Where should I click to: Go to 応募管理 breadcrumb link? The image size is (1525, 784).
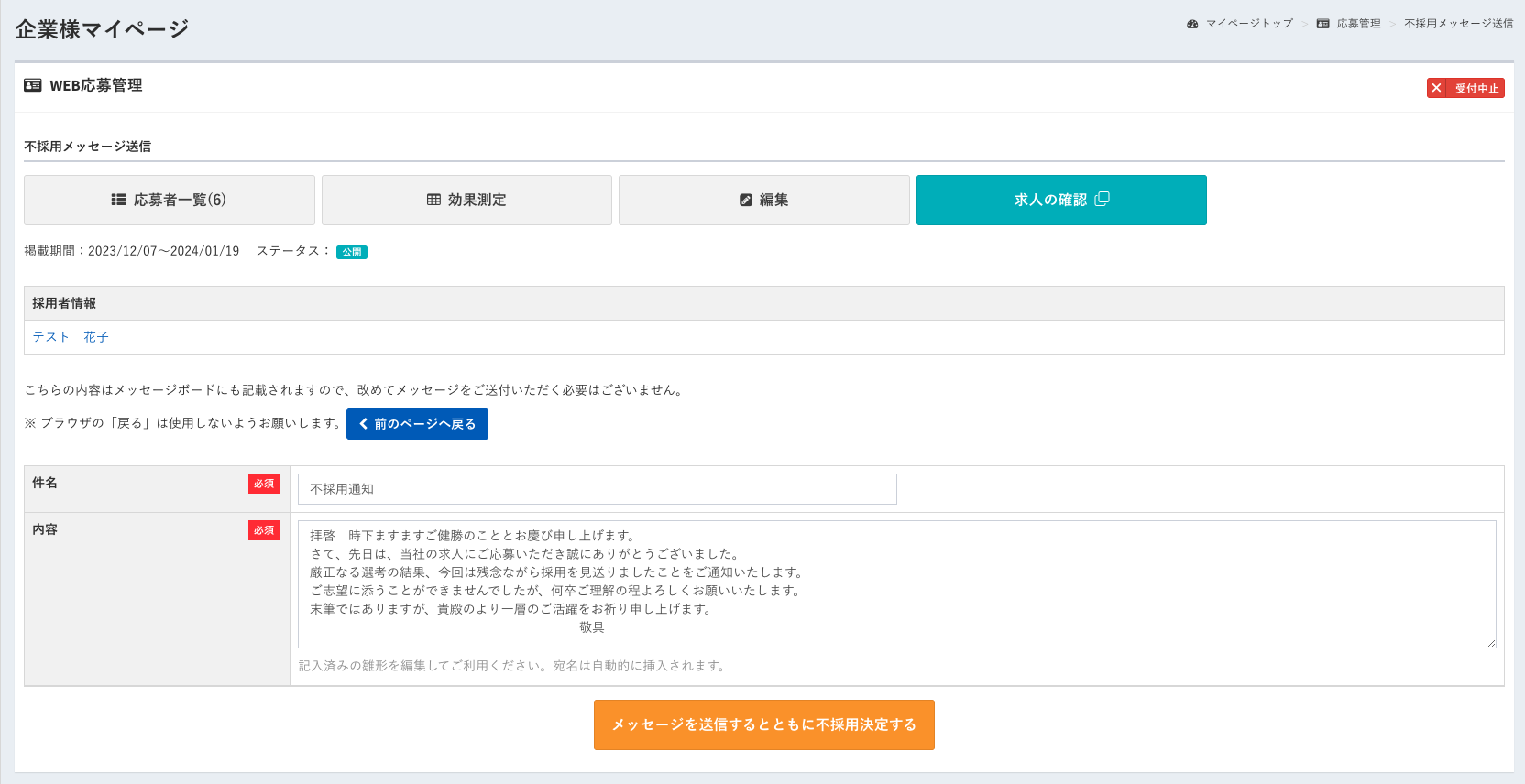pos(1358,24)
